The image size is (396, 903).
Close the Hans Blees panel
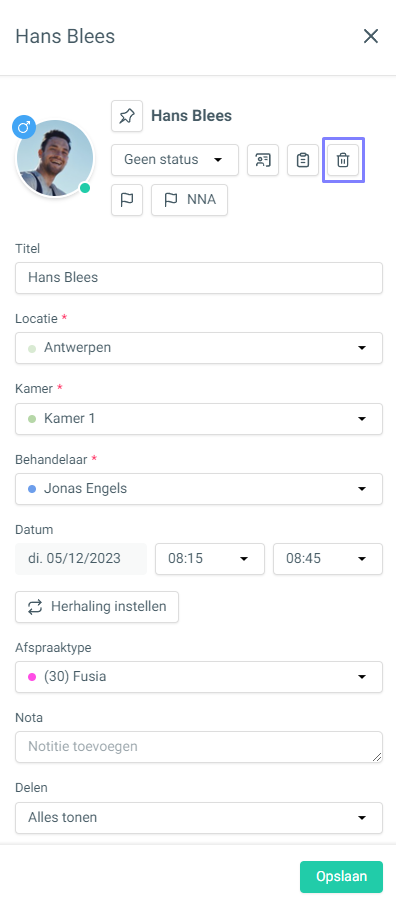coord(371,36)
